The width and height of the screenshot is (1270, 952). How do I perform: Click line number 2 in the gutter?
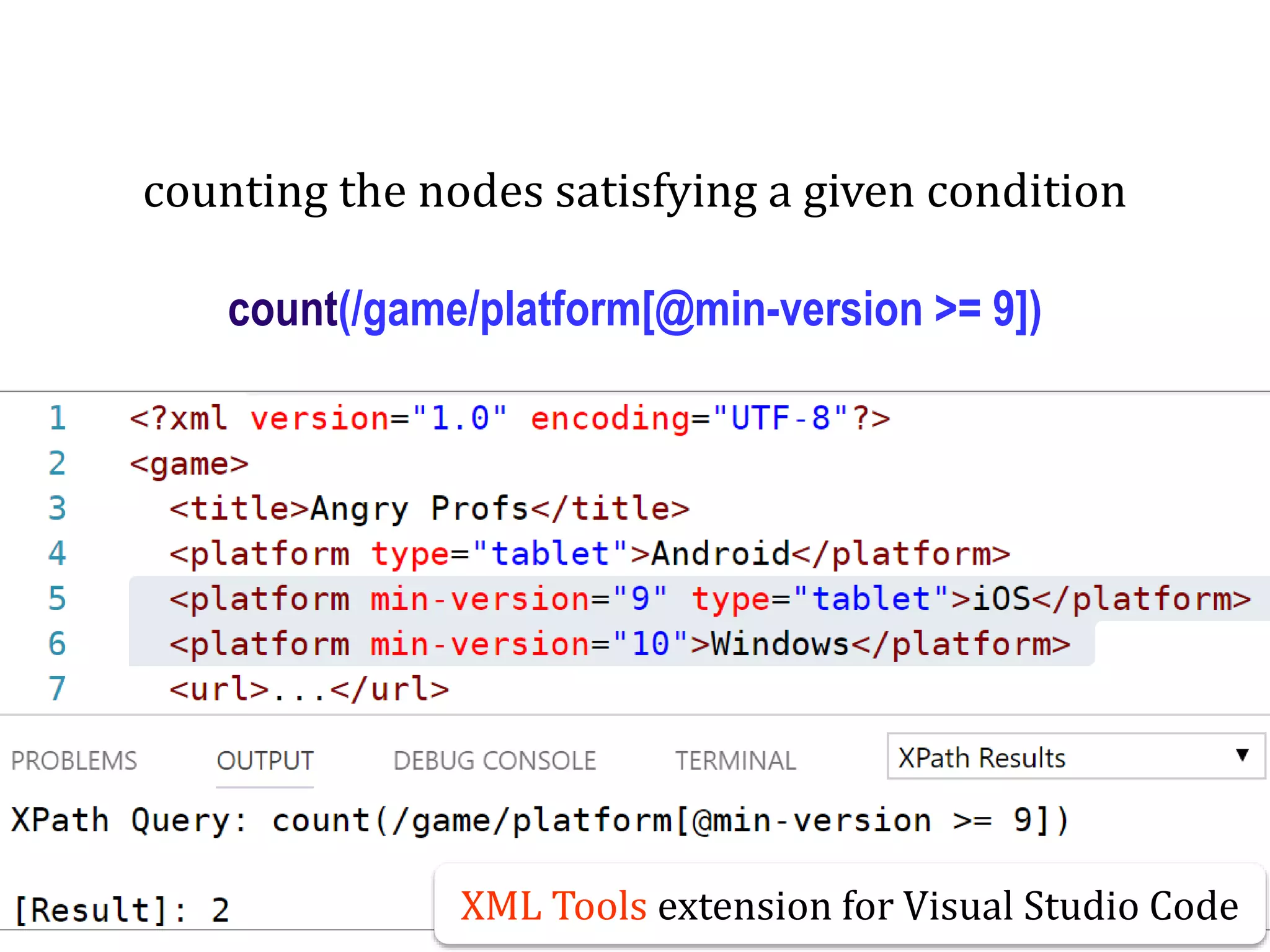click(x=57, y=463)
